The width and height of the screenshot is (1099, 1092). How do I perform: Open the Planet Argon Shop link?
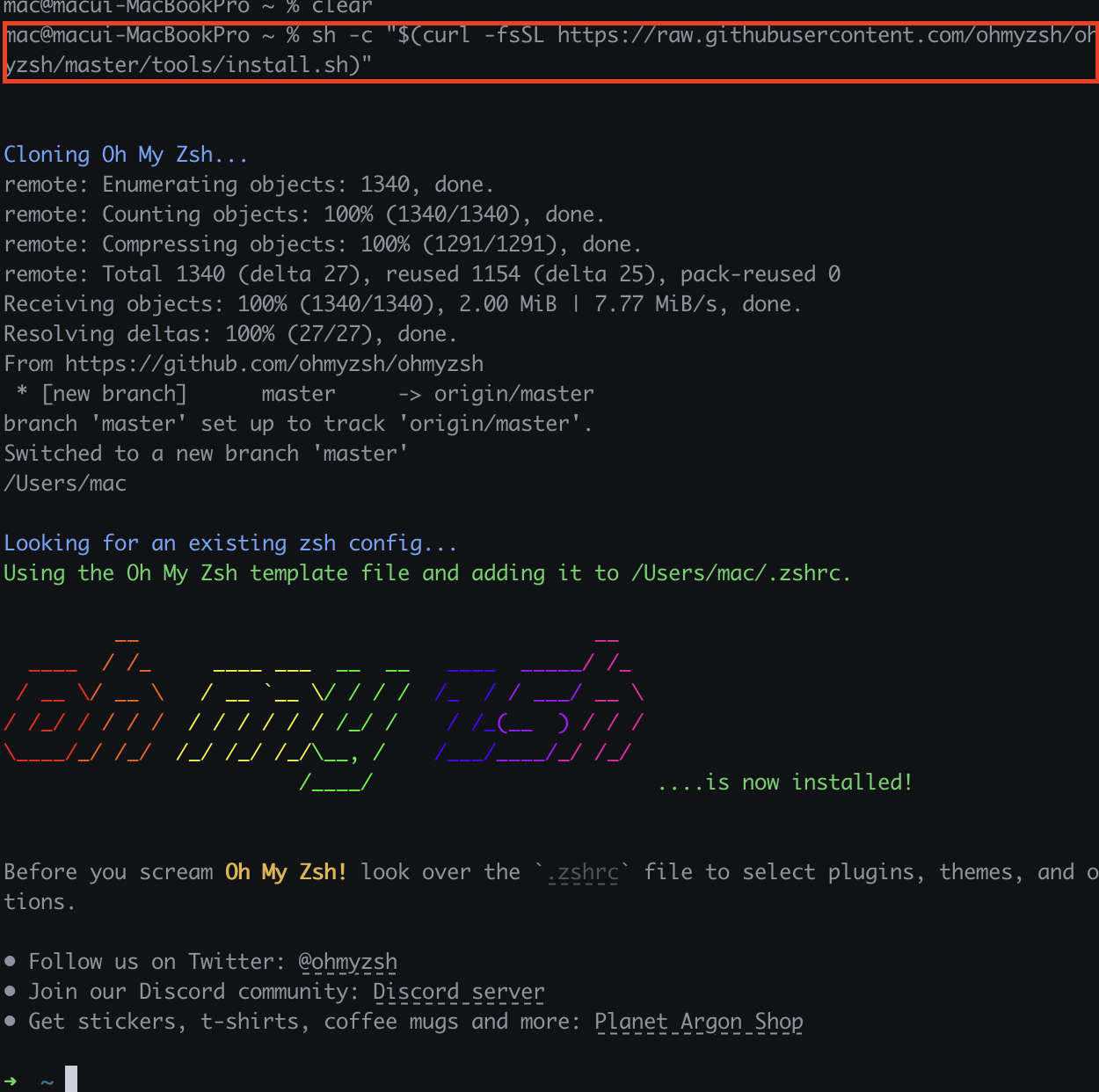tap(699, 1022)
